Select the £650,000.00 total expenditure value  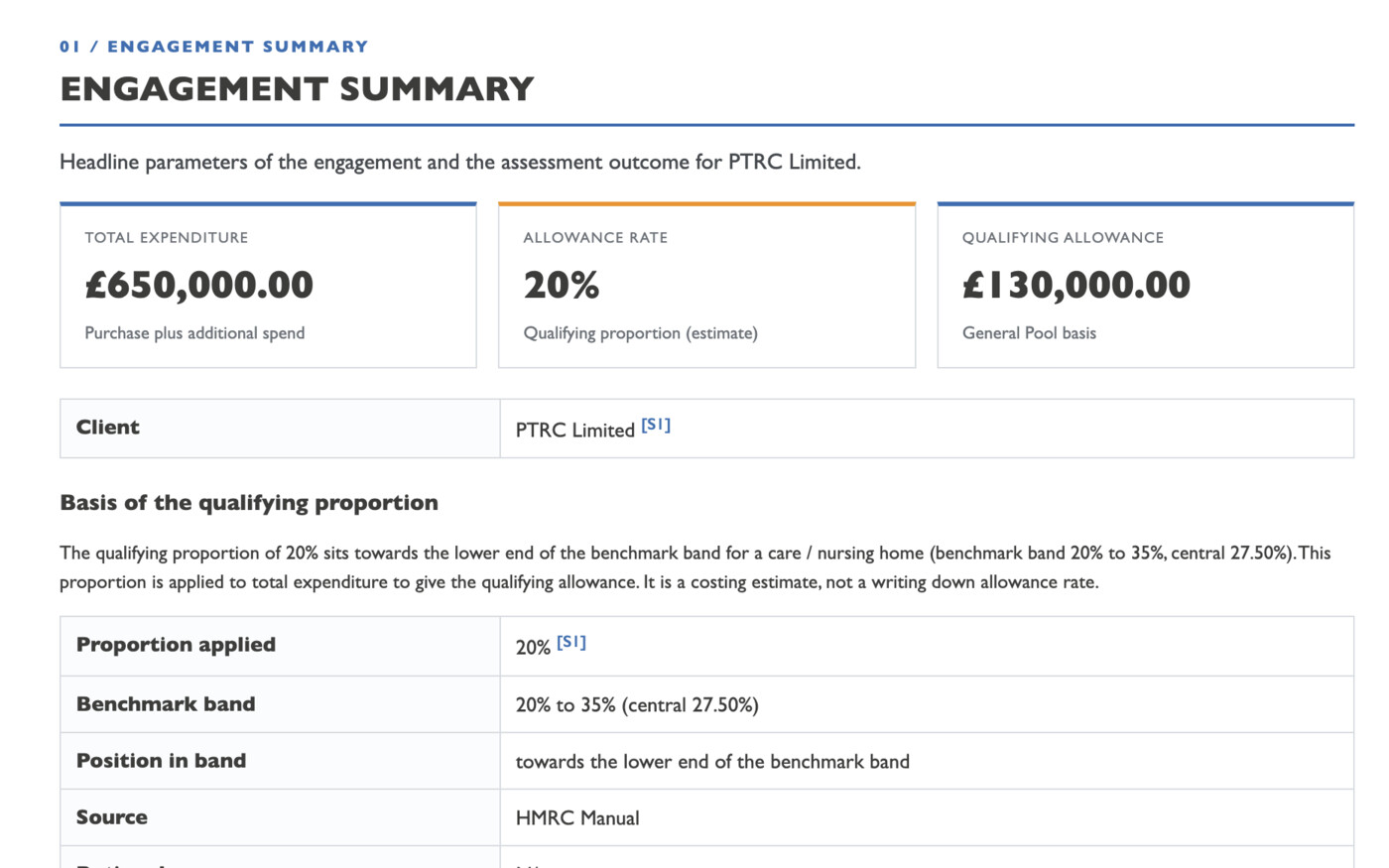198,285
